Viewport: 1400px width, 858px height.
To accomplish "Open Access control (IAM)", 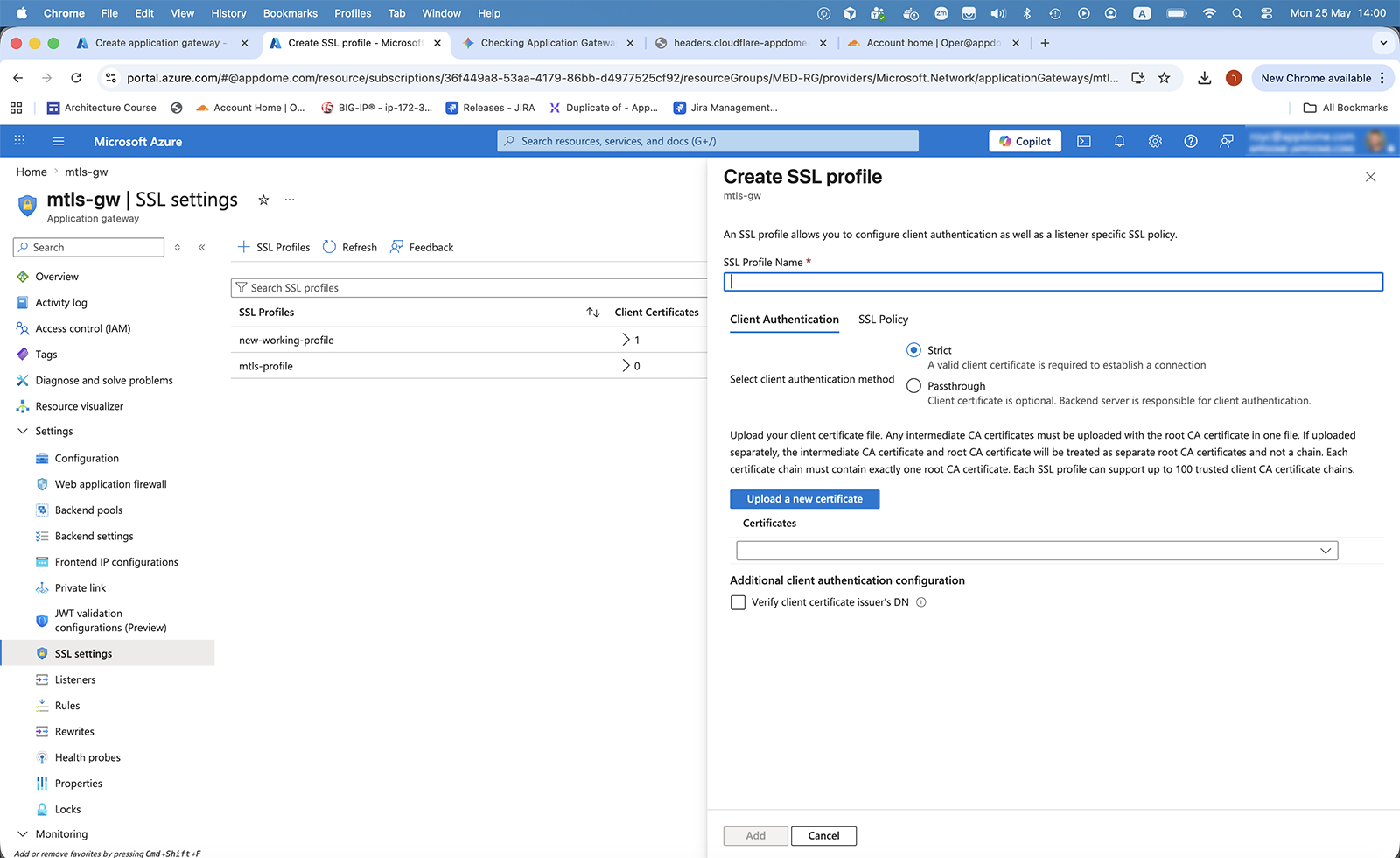I will [83, 328].
